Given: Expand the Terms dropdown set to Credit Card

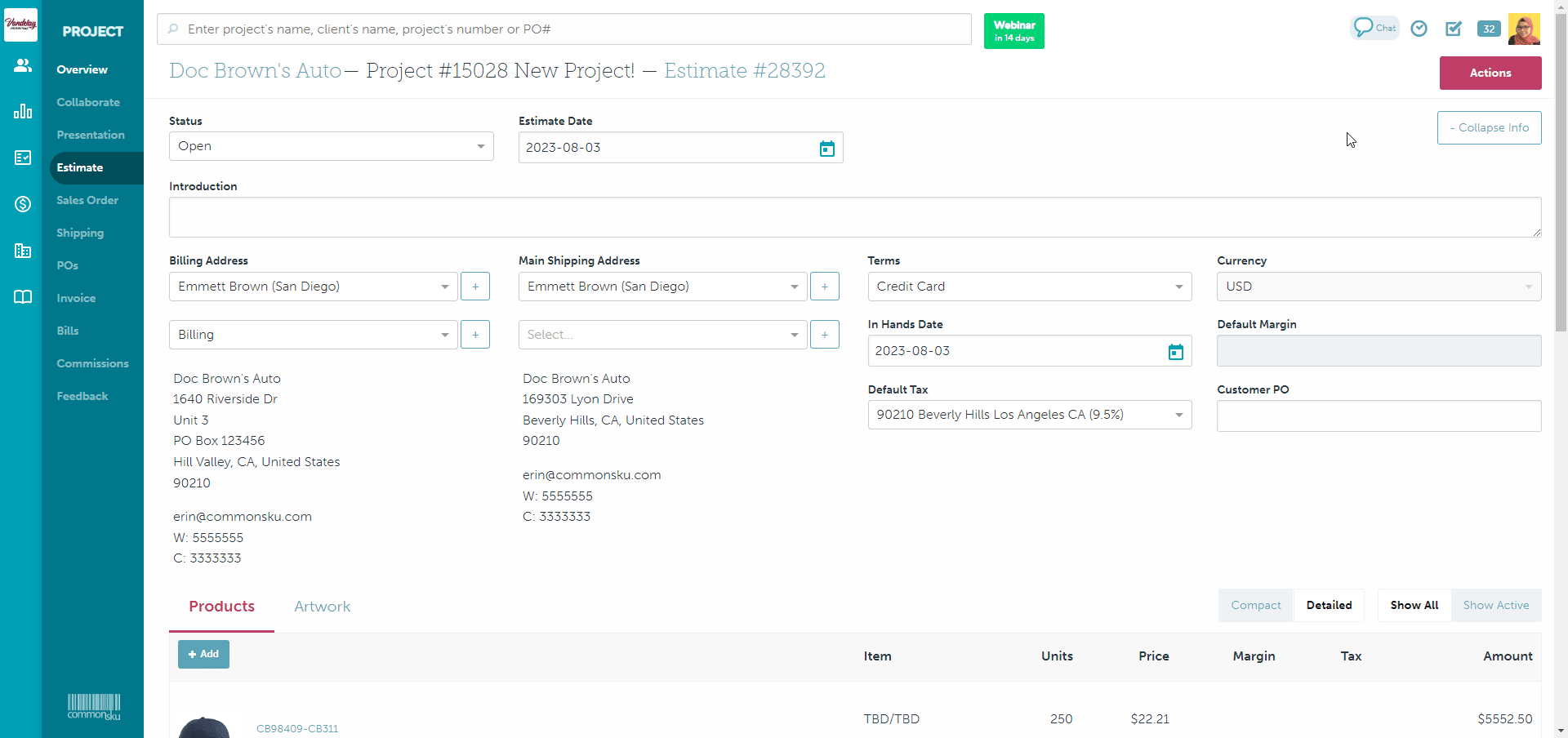Looking at the screenshot, I should 1028,286.
